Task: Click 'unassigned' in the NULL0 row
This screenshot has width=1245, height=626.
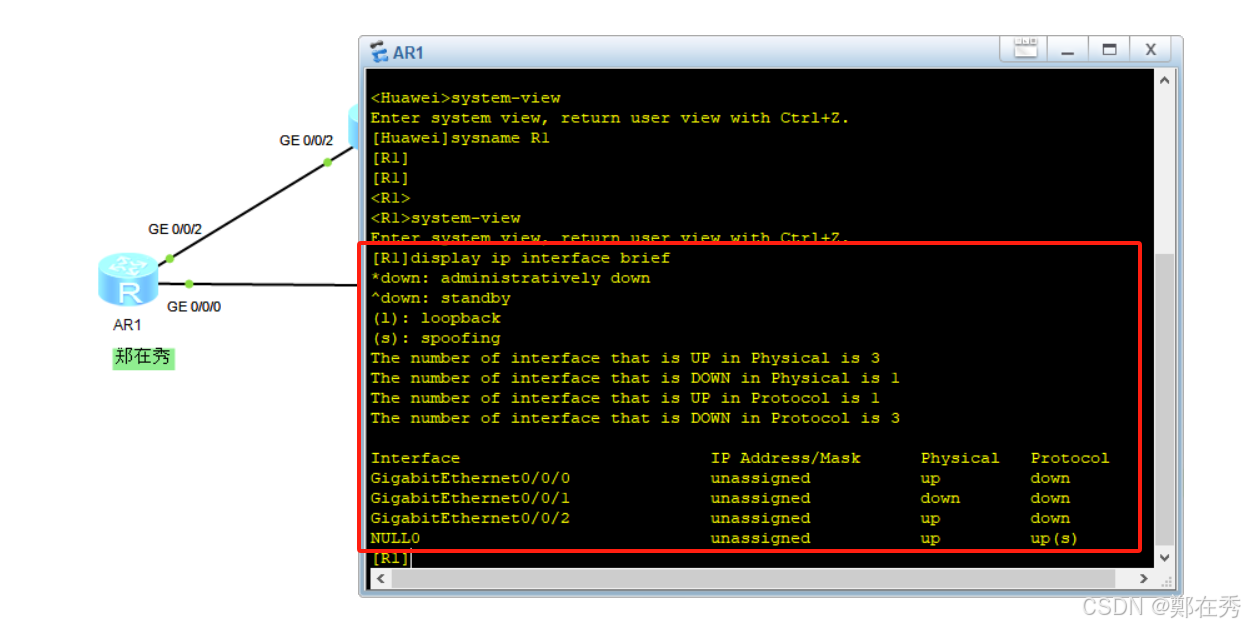Action: 760,538
